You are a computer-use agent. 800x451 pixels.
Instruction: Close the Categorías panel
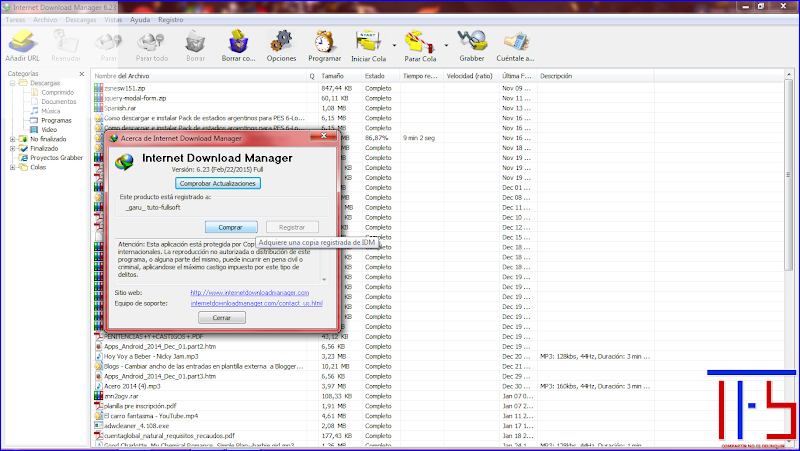click(x=82, y=74)
